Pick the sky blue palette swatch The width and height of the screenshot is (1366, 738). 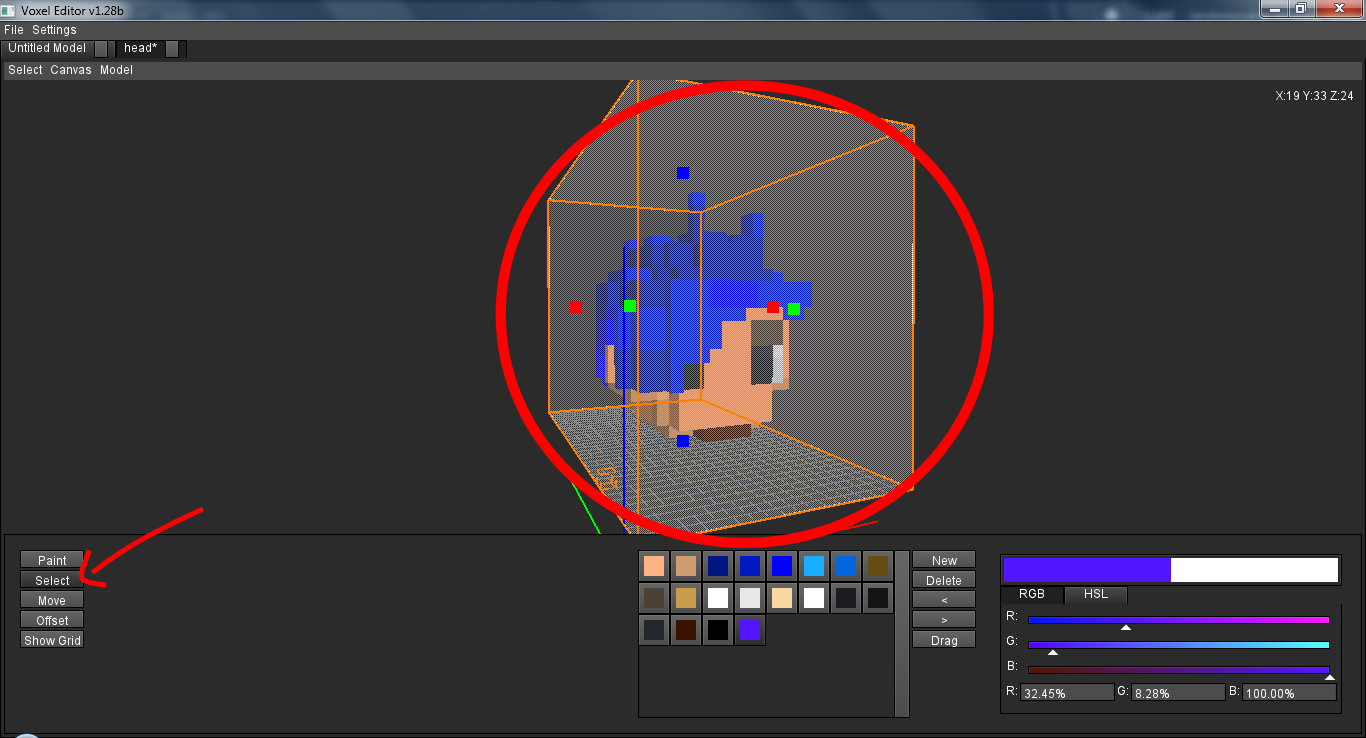(x=814, y=566)
